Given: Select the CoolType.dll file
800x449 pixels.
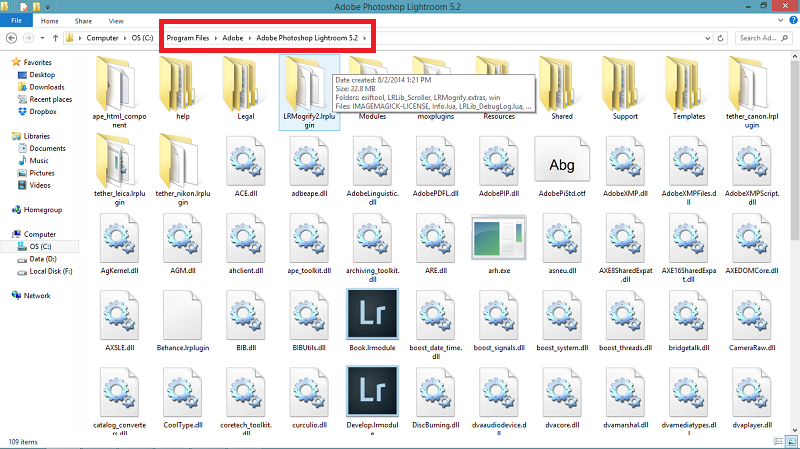Looking at the screenshot, I should 183,398.
